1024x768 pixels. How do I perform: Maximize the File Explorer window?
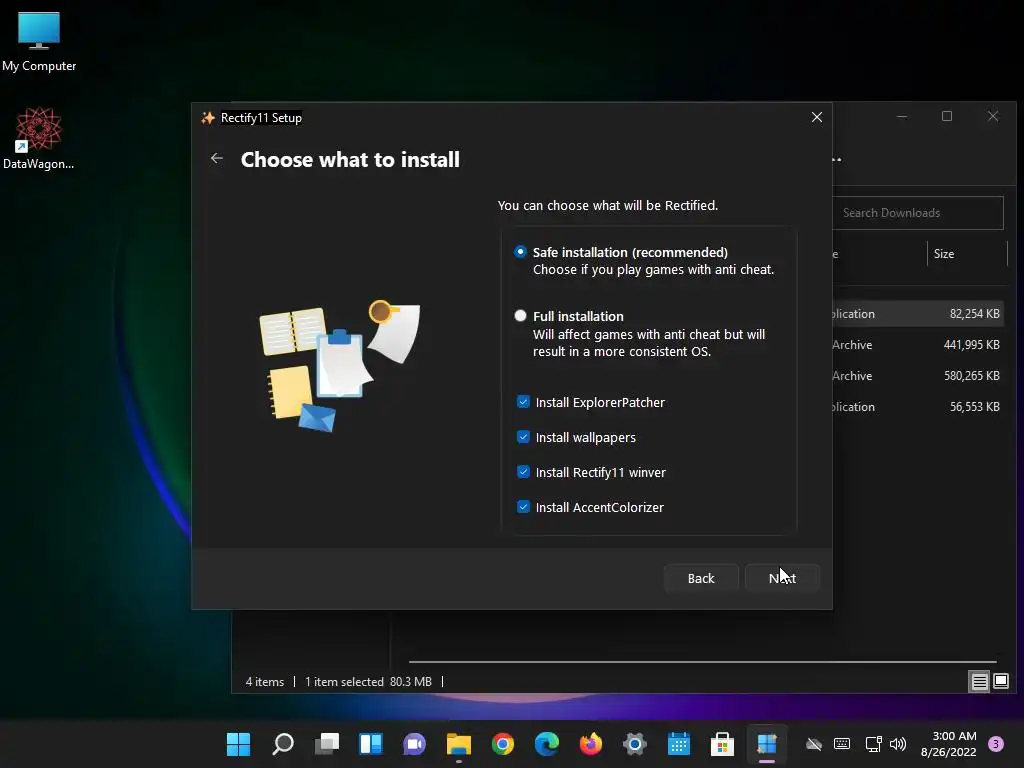(947, 116)
